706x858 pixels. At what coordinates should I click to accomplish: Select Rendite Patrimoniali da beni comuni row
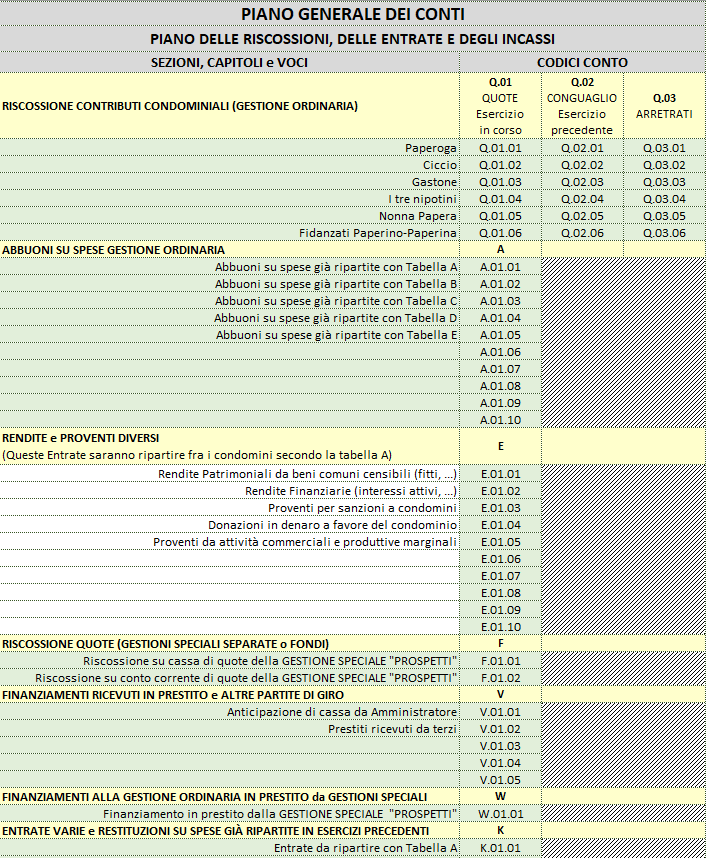click(x=229, y=473)
